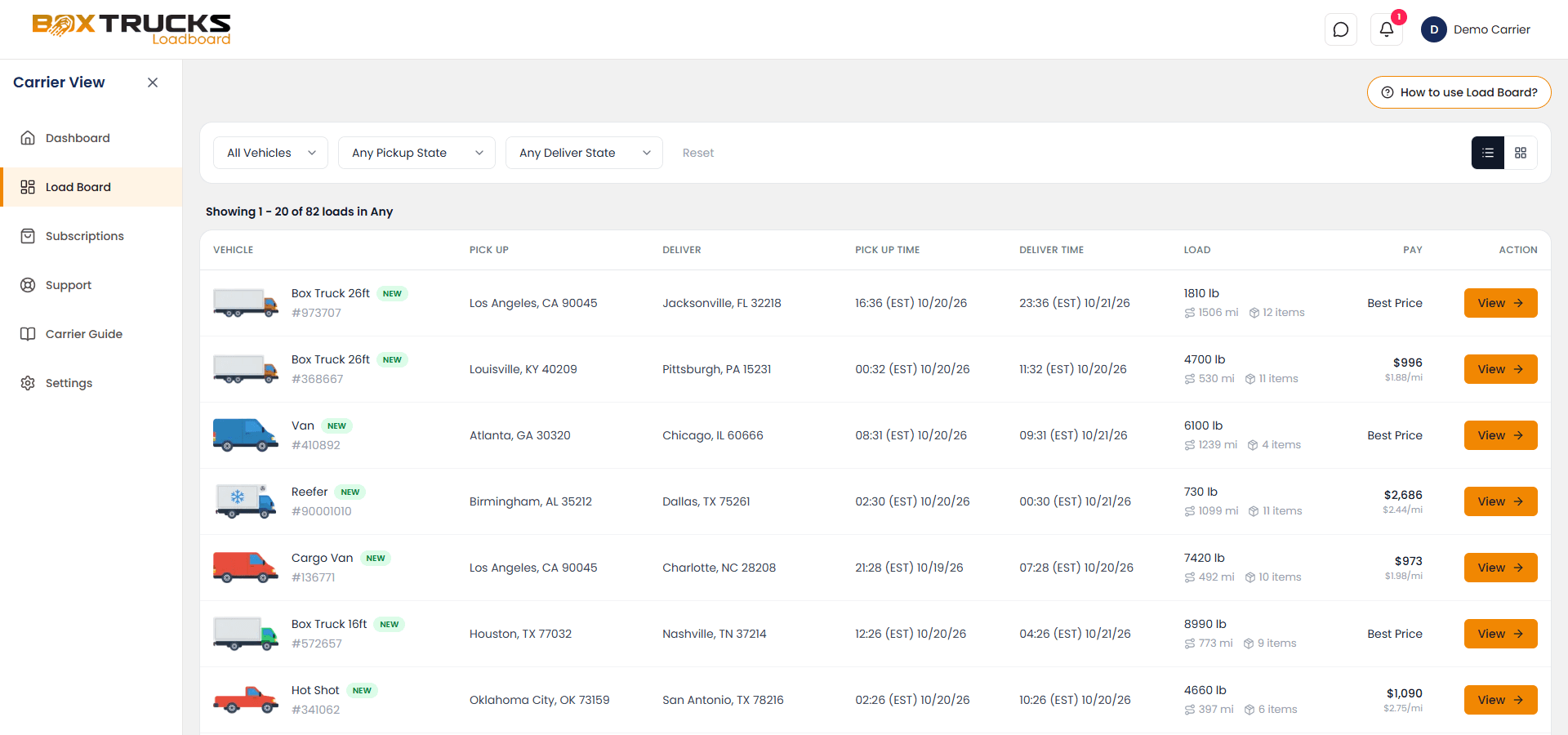Screen dimensions: 1568x735
Task: View the Cargo Van #136771 load
Action: tap(1501, 568)
